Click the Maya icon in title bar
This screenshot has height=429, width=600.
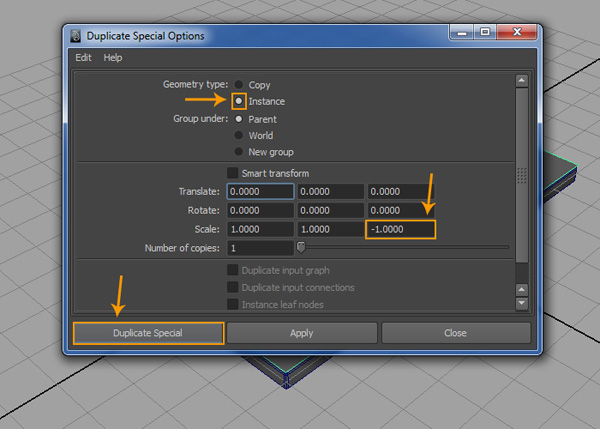point(76,36)
